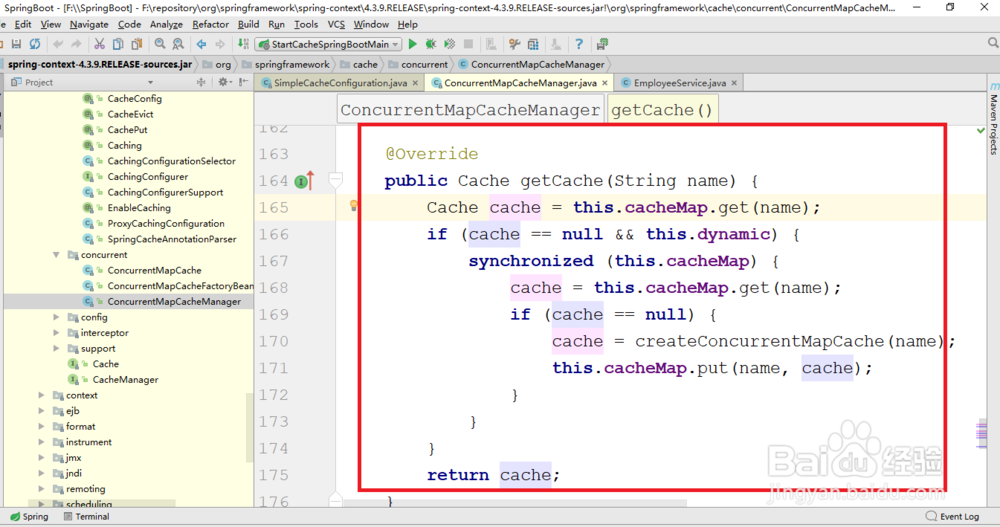1000x527 pixels.
Task: Open the Refactor menu
Action: tap(210, 24)
